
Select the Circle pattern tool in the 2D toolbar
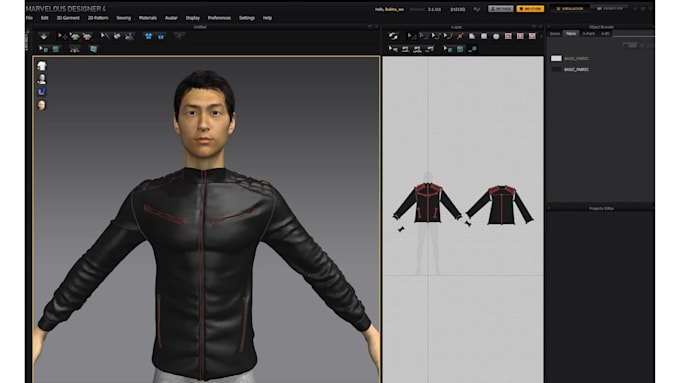click(496, 36)
